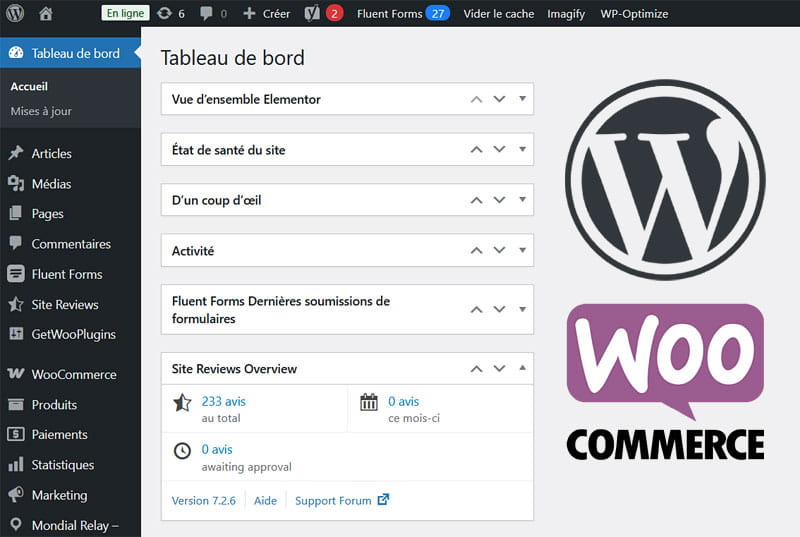800x537 pixels.
Task: Visit site via the home icon
Action: tap(45, 14)
